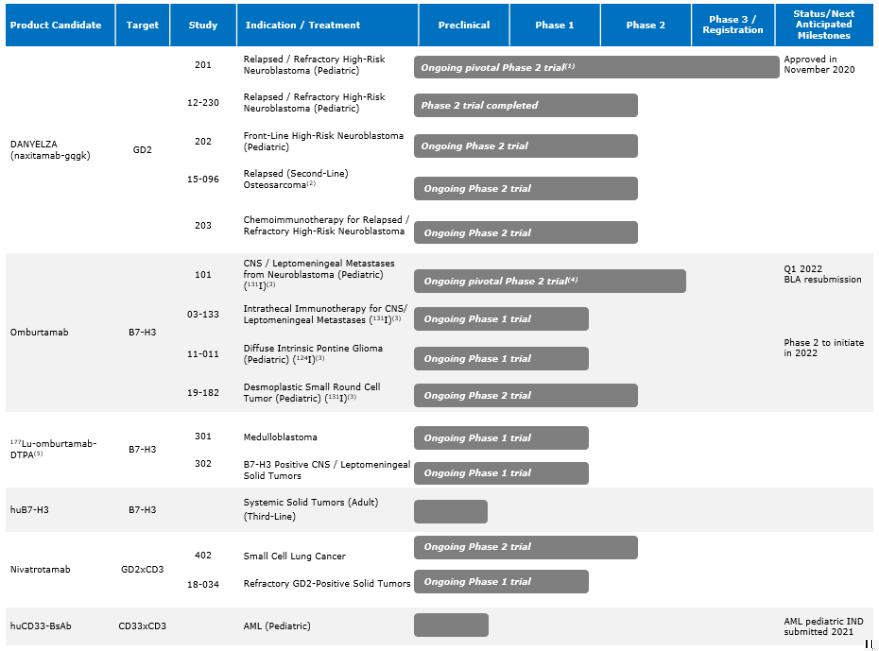Click 'AML pediatric IND submitted 2021' text
Image resolution: width=879 pixels, height=651 pixels.
[x=824, y=626]
